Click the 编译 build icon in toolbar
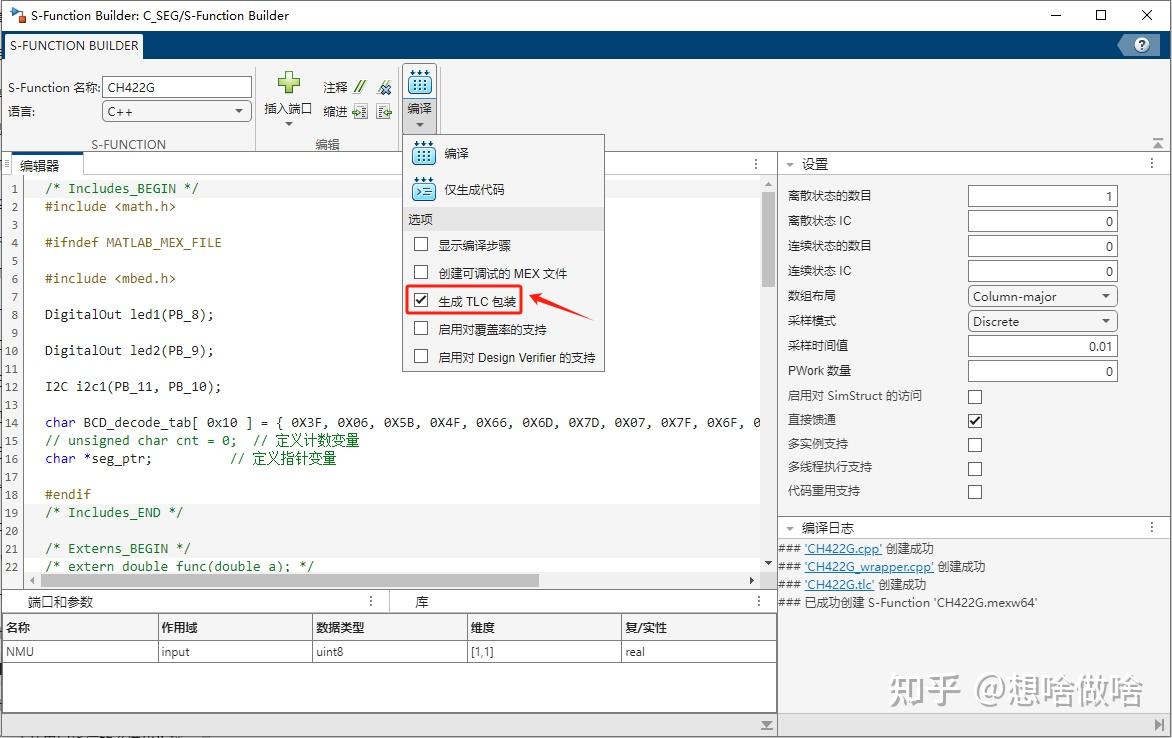 coord(420,82)
